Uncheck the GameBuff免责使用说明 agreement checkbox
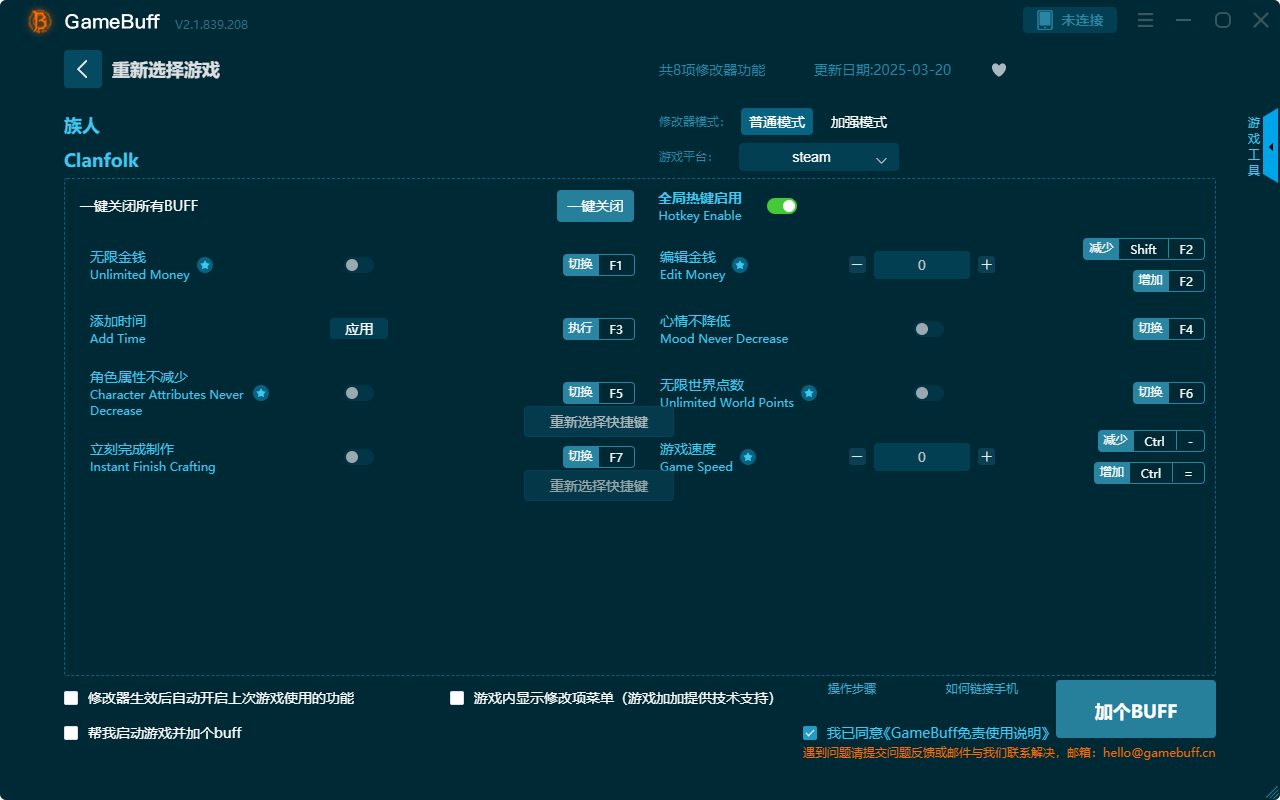This screenshot has width=1280, height=800. [810, 733]
